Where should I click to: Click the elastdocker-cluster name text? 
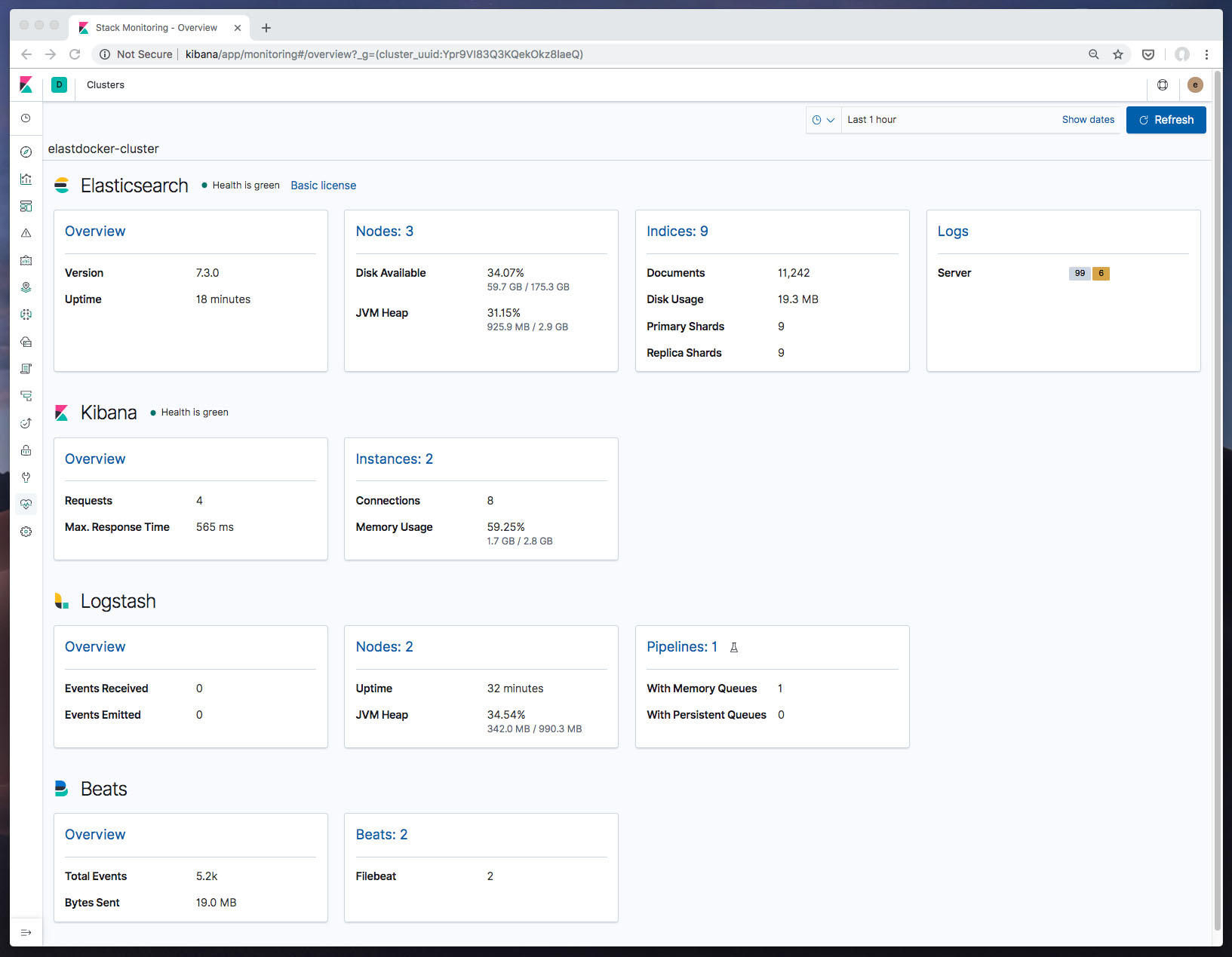[x=103, y=149]
